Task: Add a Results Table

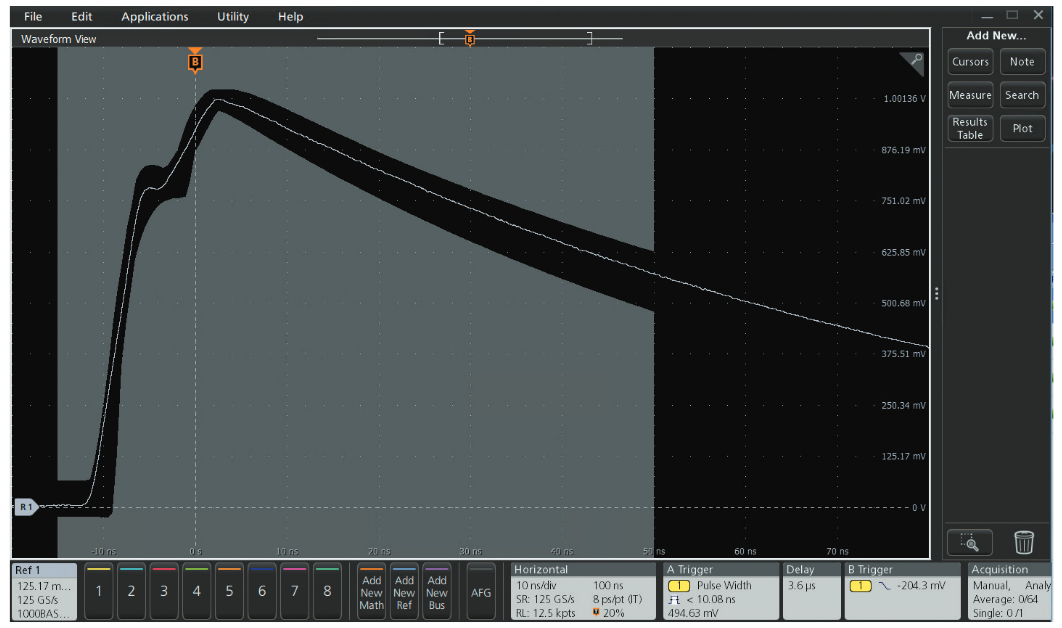Action: [x=970, y=128]
